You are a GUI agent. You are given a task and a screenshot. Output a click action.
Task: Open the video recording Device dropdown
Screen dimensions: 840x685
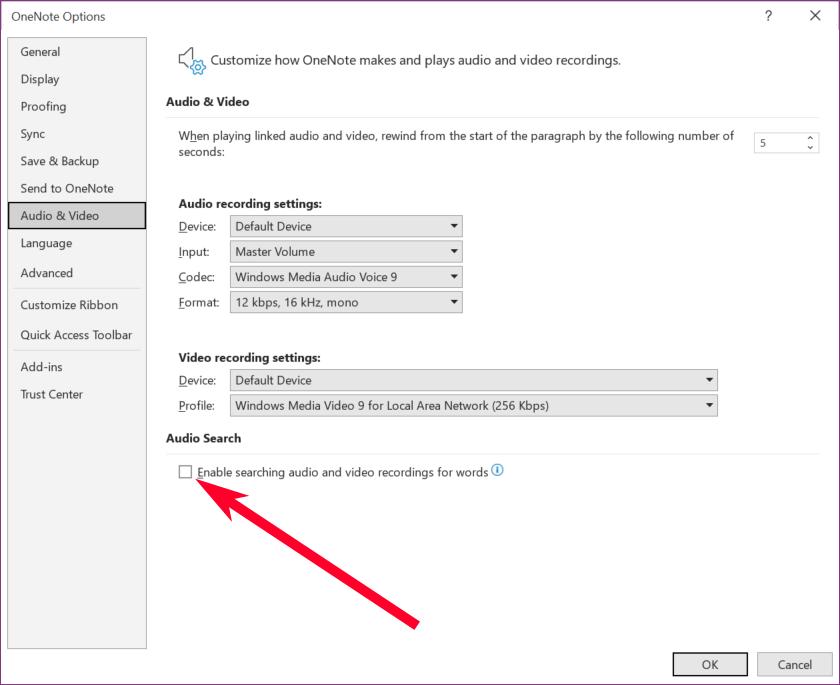pos(706,380)
